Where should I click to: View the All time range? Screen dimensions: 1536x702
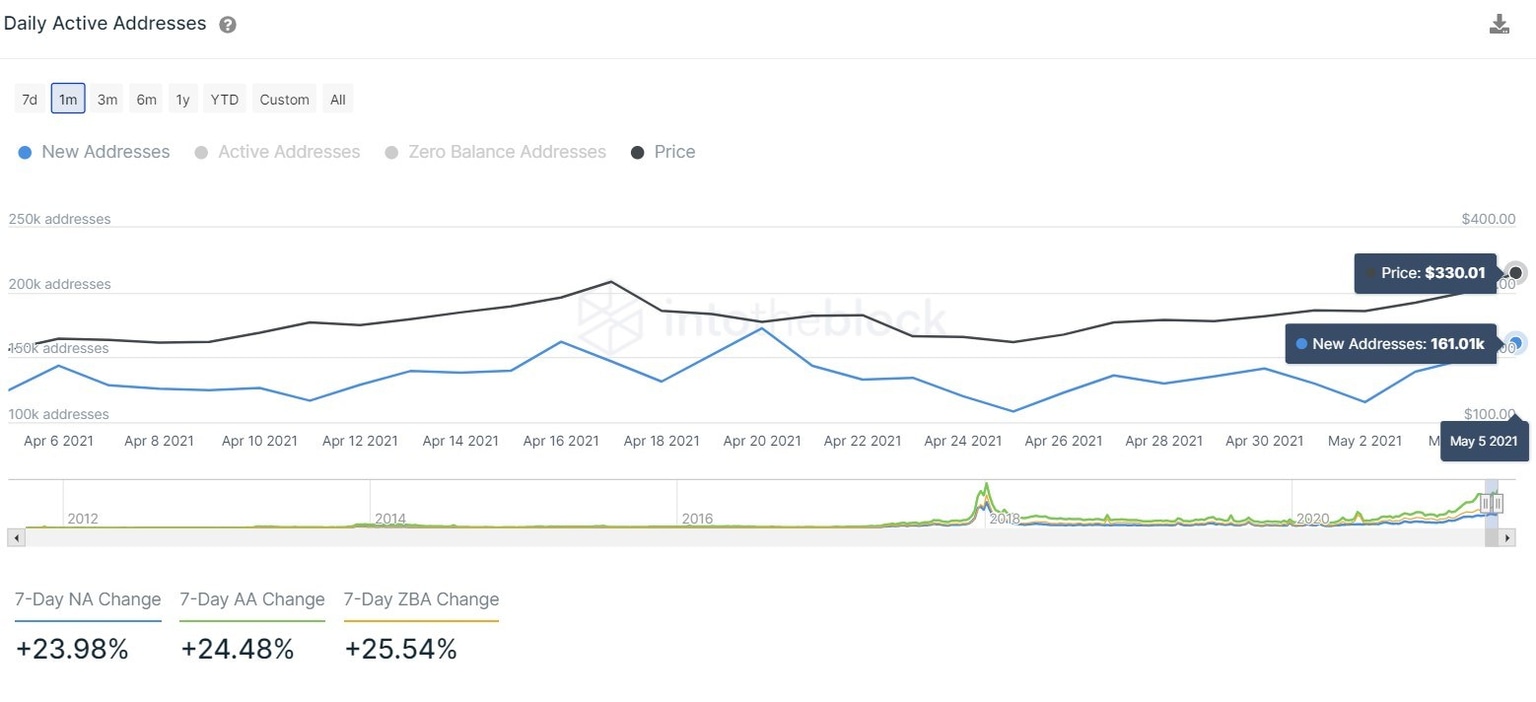(x=337, y=98)
